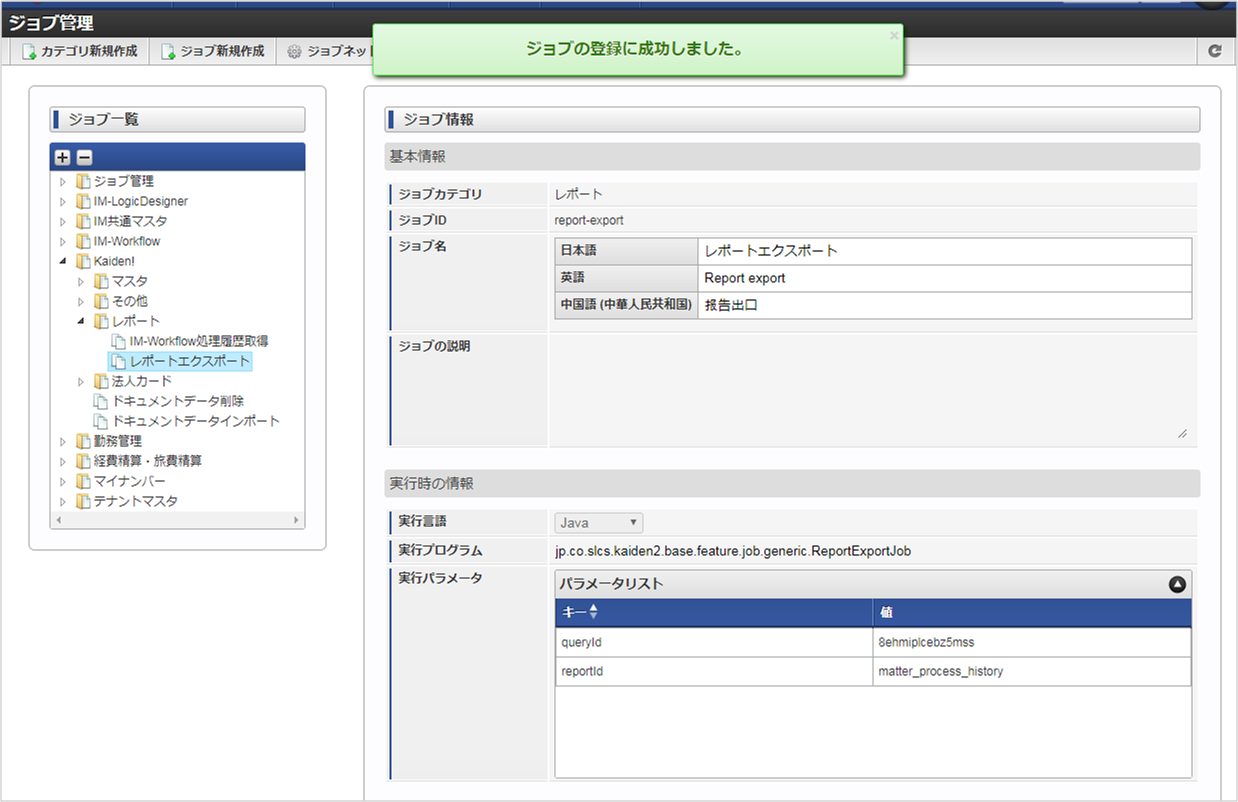Screen dimensions: 1238x802
Task: Collapse the パラメータリスト panel arrow
Action: pyautogui.click(x=1177, y=584)
